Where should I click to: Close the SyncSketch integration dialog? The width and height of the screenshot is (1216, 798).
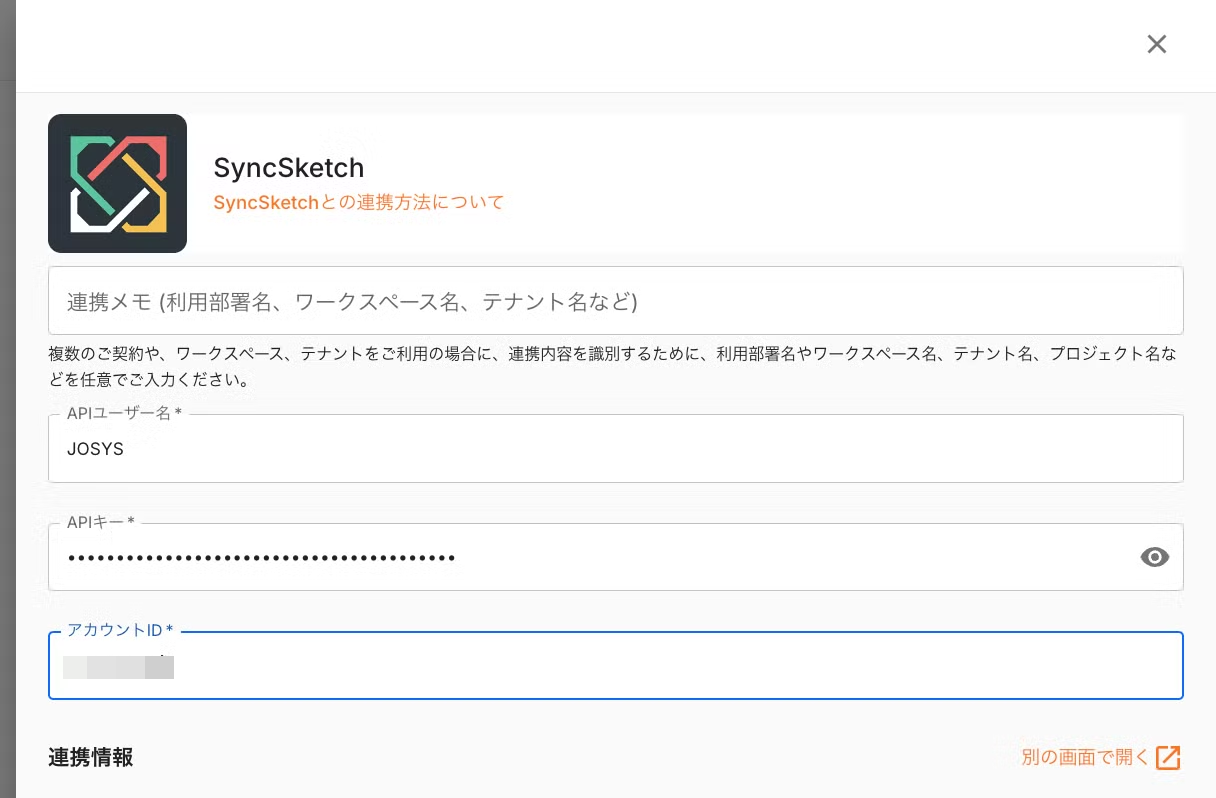click(1157, 44)
